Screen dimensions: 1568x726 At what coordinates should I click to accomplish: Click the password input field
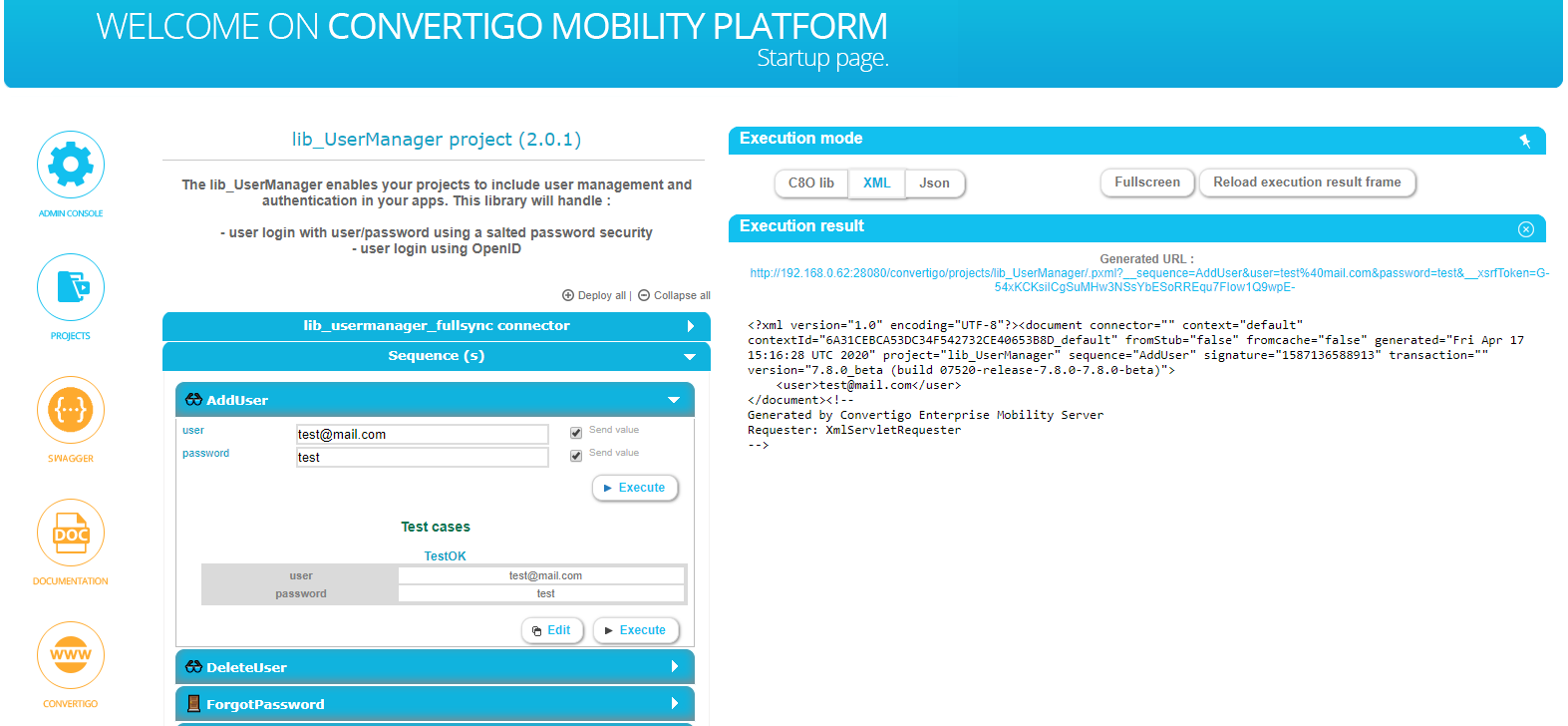click(x=422, y=458)
